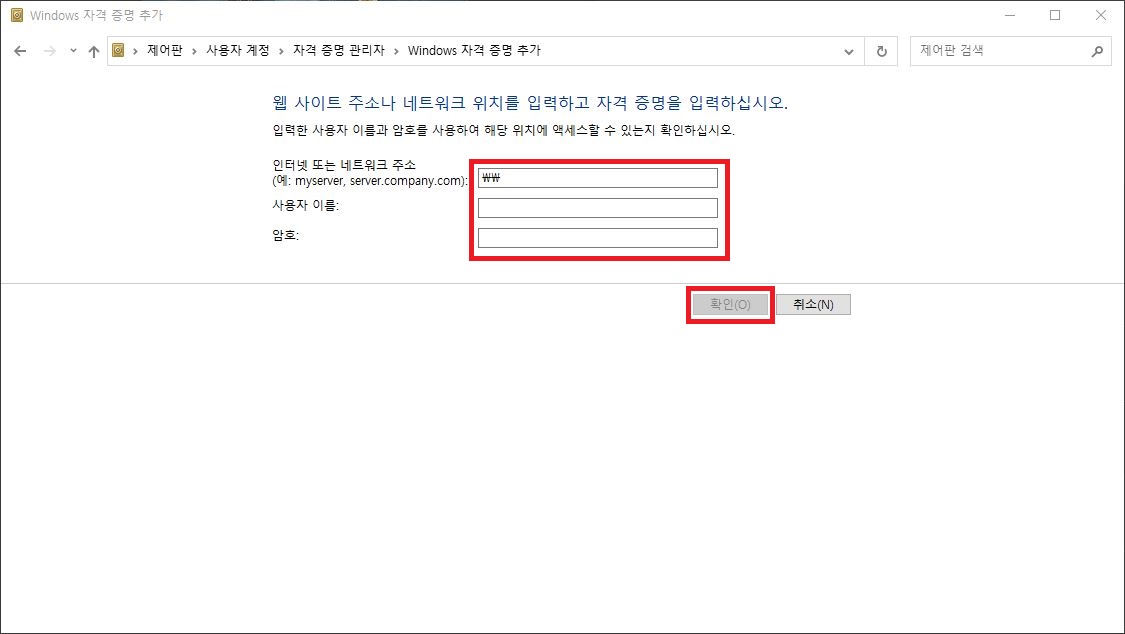Click the Forward navigation arrow
The image size is (1125, 634).
tap(50, 51)
